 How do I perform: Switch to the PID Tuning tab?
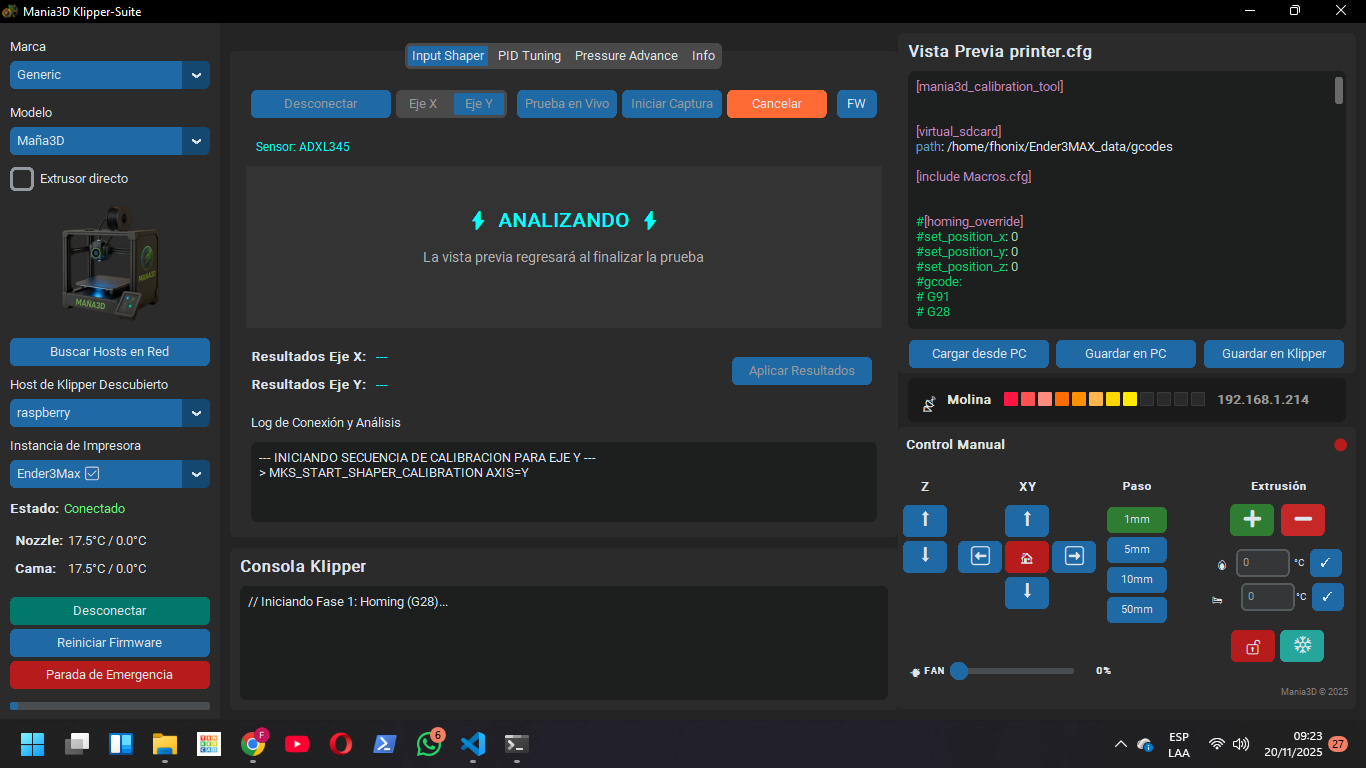[529, 56]
